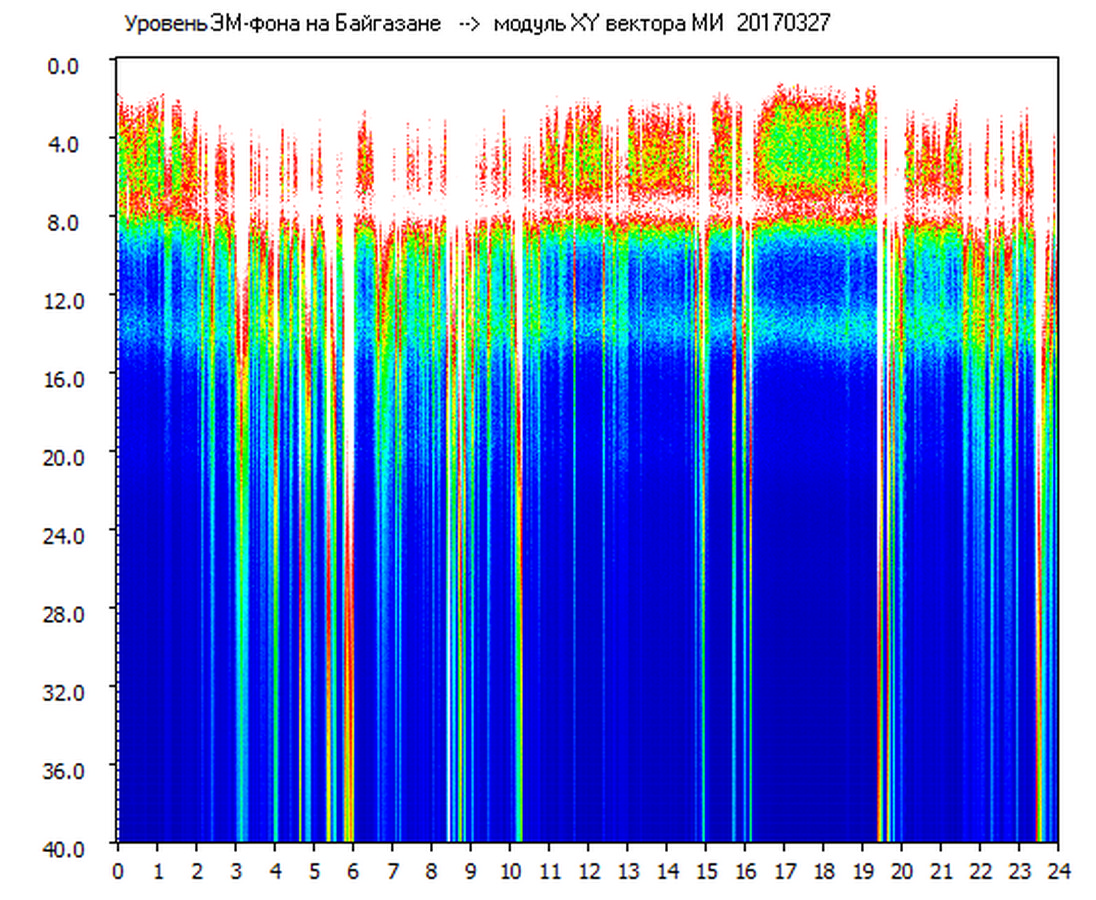
Task: Click hour 0 on the horizontal axis
Action: [118, 871]
